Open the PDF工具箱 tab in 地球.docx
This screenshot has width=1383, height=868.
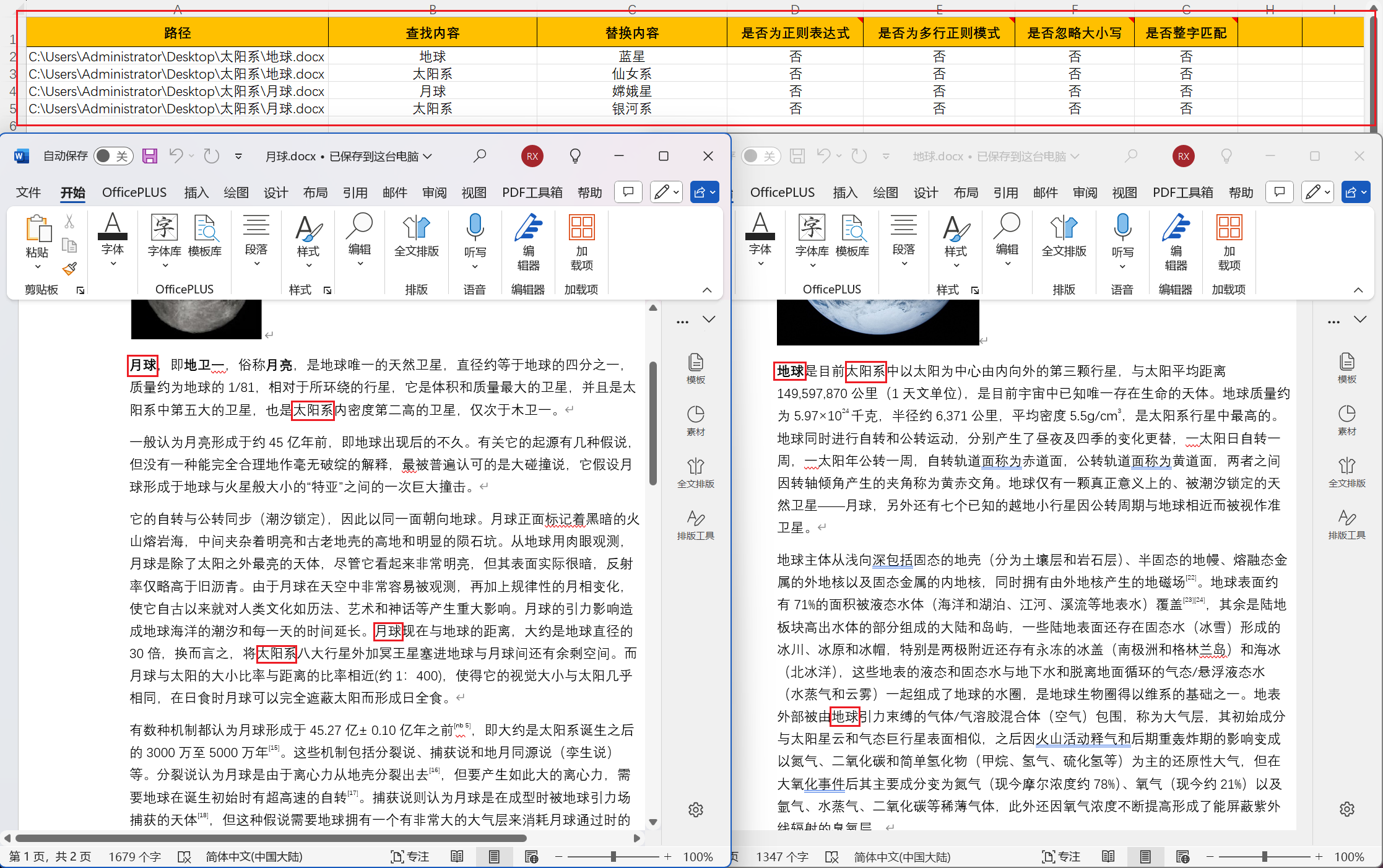tap(1183, 193)
